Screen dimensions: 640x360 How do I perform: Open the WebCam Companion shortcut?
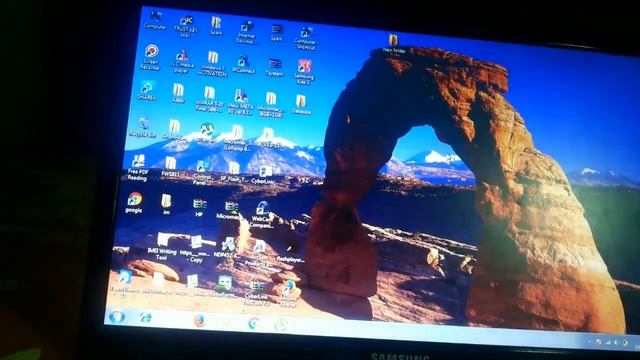pos(261,215)
